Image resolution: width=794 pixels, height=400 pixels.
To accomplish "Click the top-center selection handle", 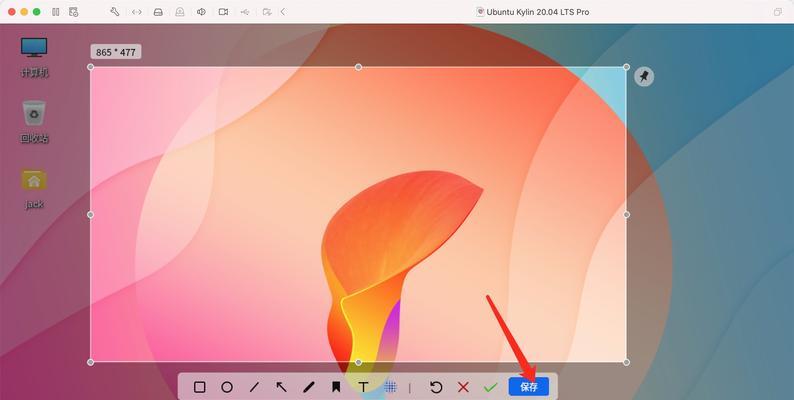I will pyautogui.click(x=359, y=67).
